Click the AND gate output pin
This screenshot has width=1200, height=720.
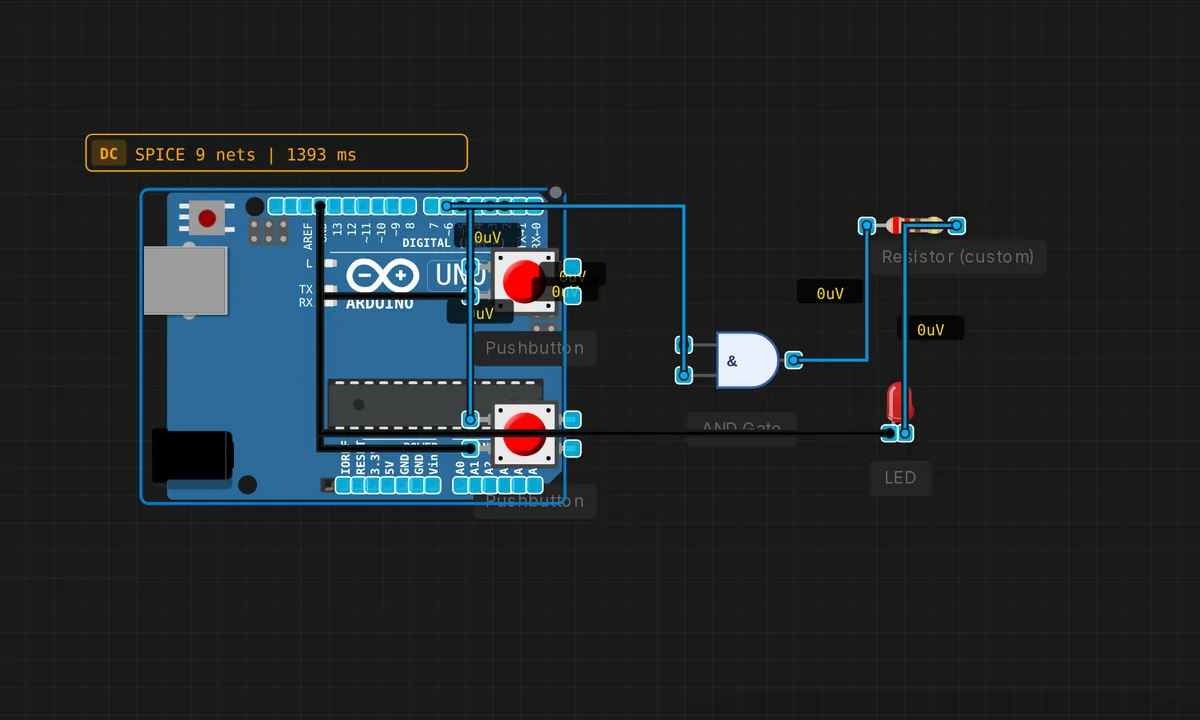coord(793,360)
